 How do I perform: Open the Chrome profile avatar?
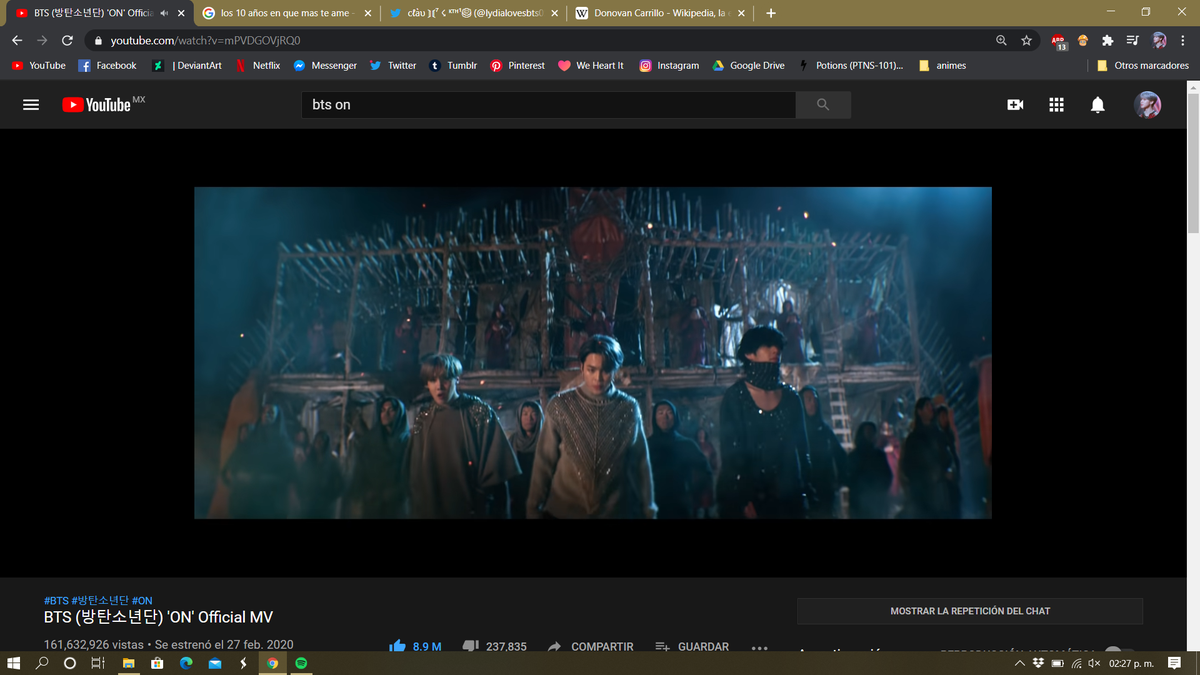(1159, 40)
